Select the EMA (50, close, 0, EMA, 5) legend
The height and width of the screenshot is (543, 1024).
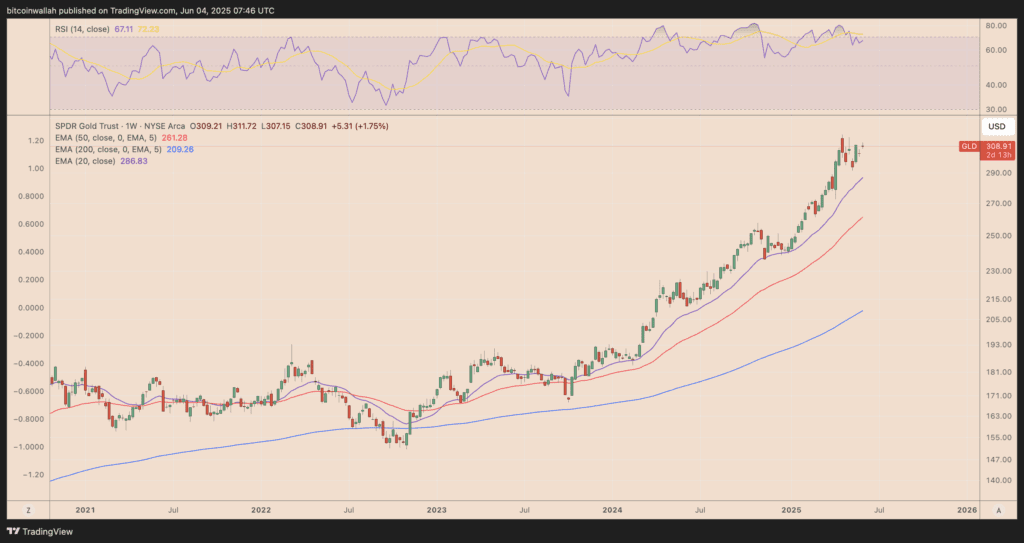[x=105, y=138]
